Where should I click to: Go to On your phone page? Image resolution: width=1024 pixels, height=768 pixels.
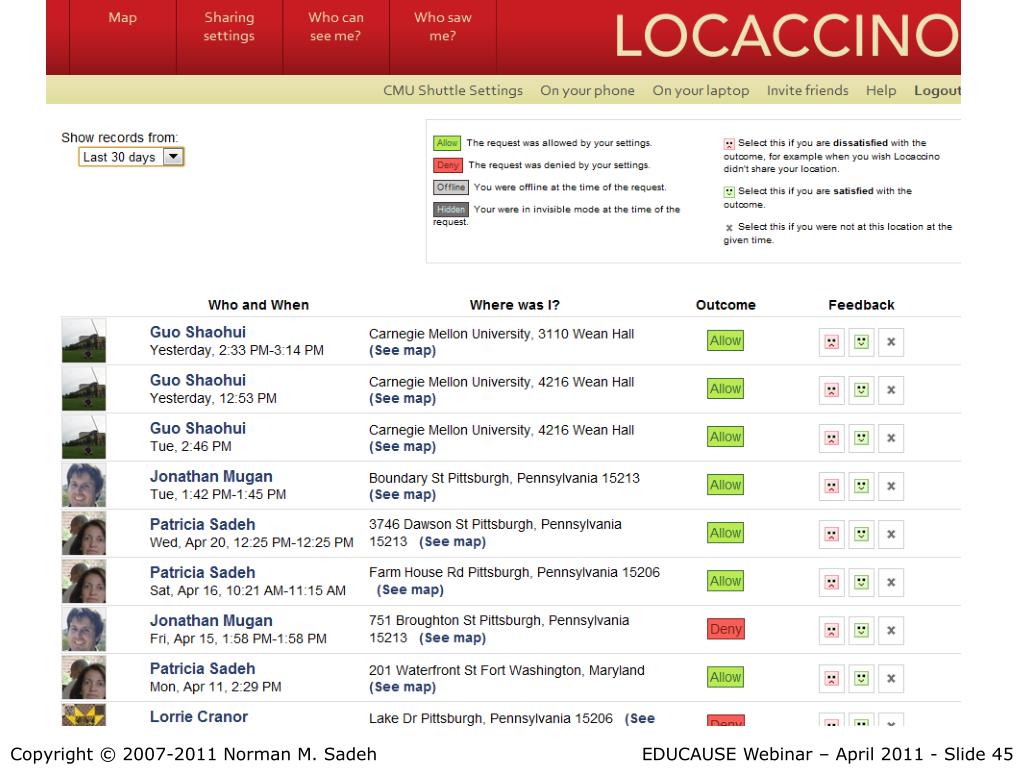click(x=587, y=90)
